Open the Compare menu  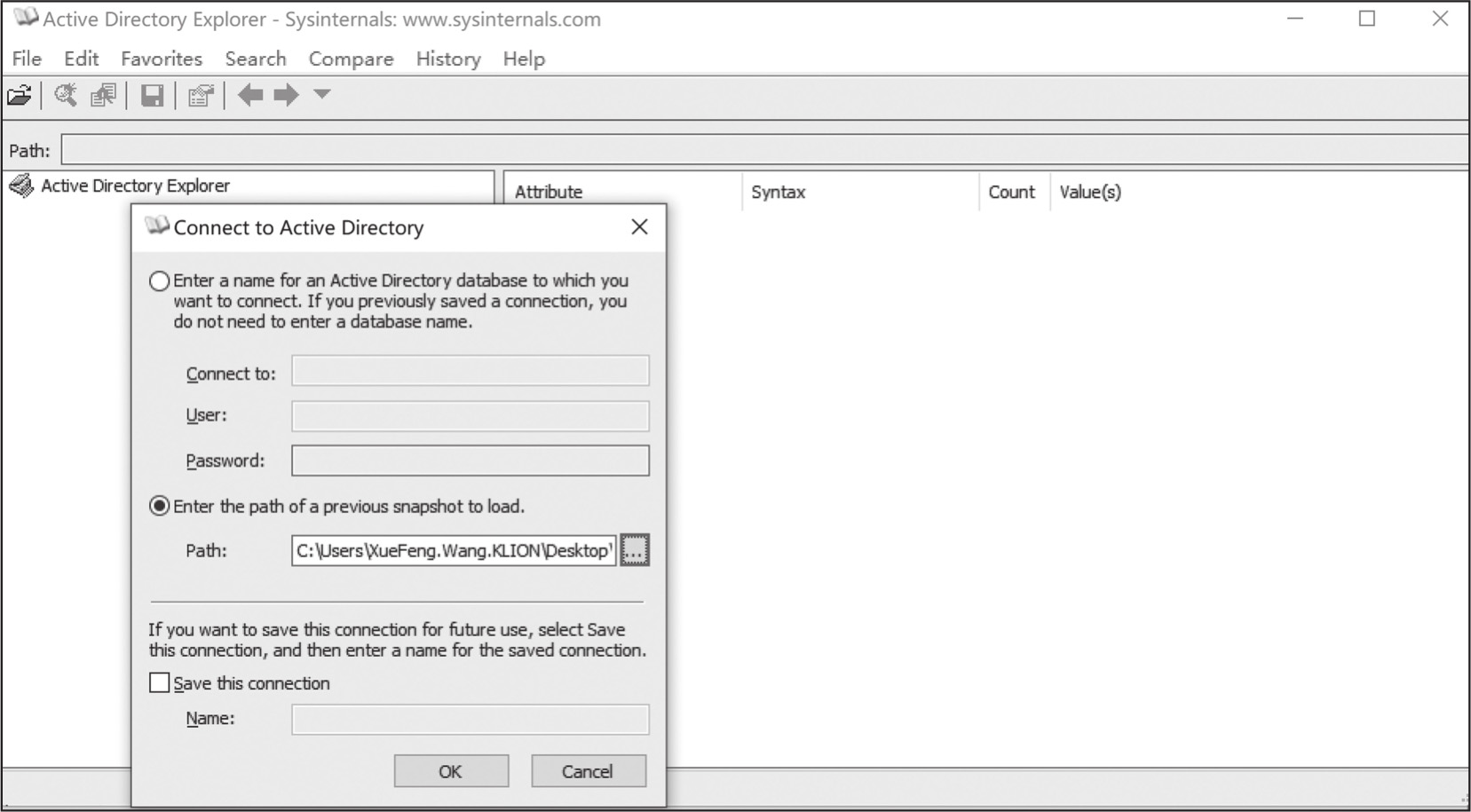(351, 59)
